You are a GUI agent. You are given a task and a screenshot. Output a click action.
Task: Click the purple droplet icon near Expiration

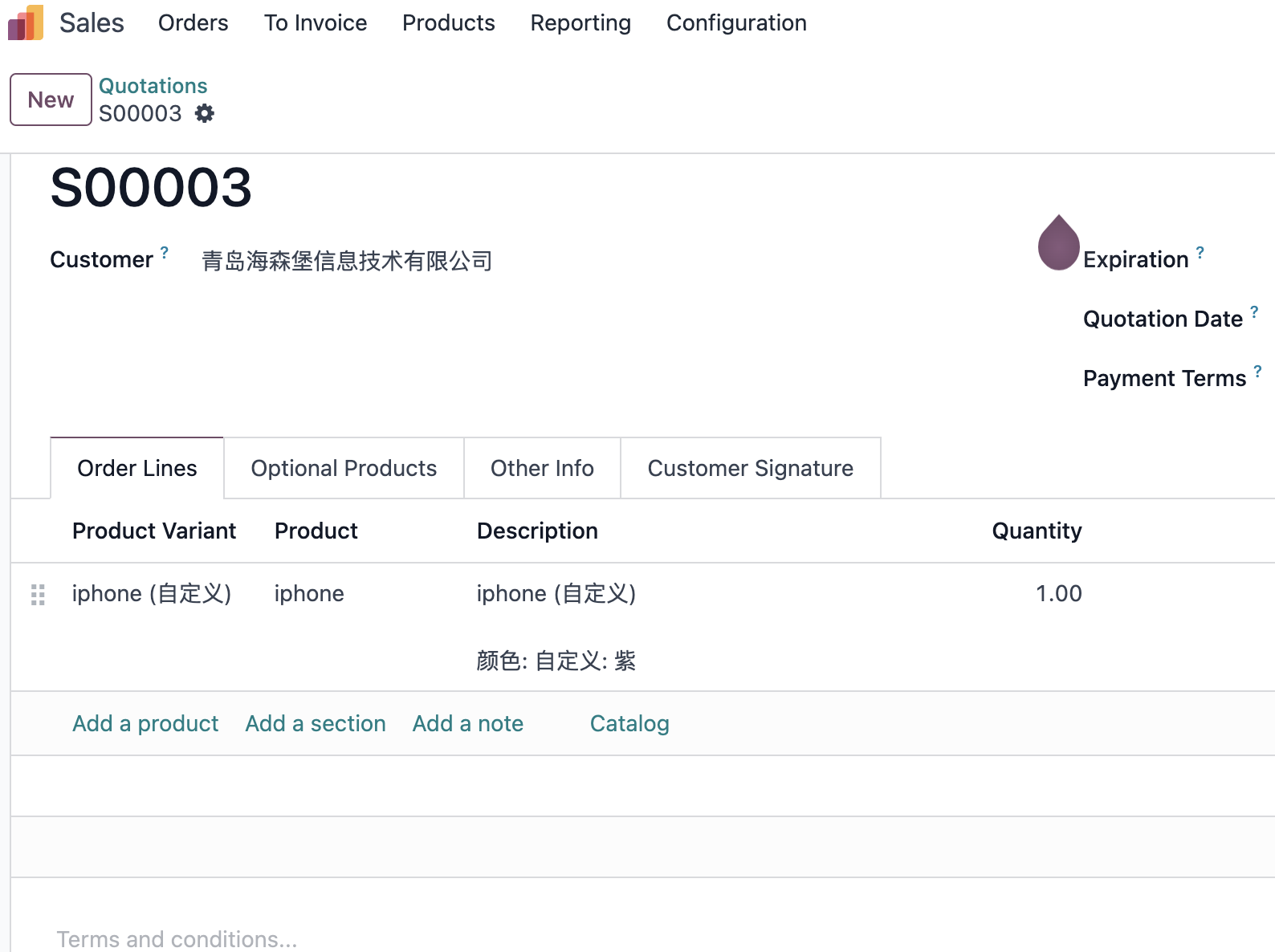1058,242
